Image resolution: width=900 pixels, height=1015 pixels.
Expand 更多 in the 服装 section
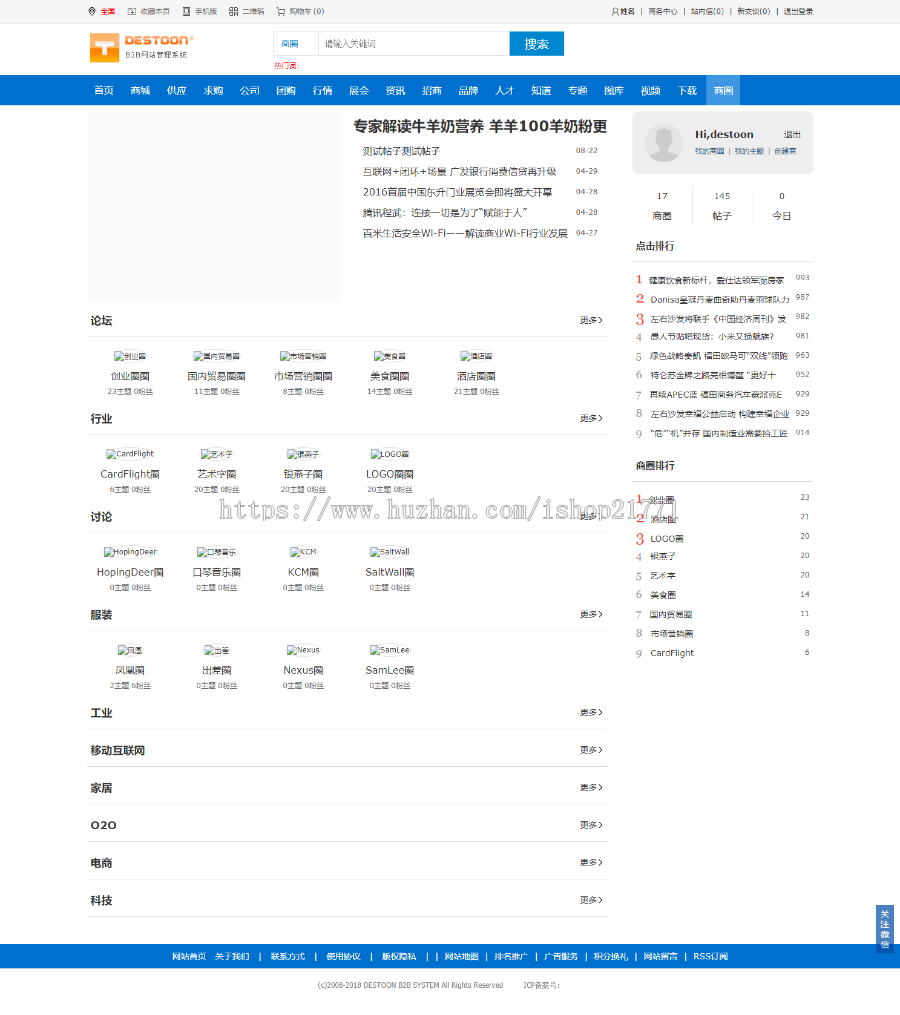point(591,614)
